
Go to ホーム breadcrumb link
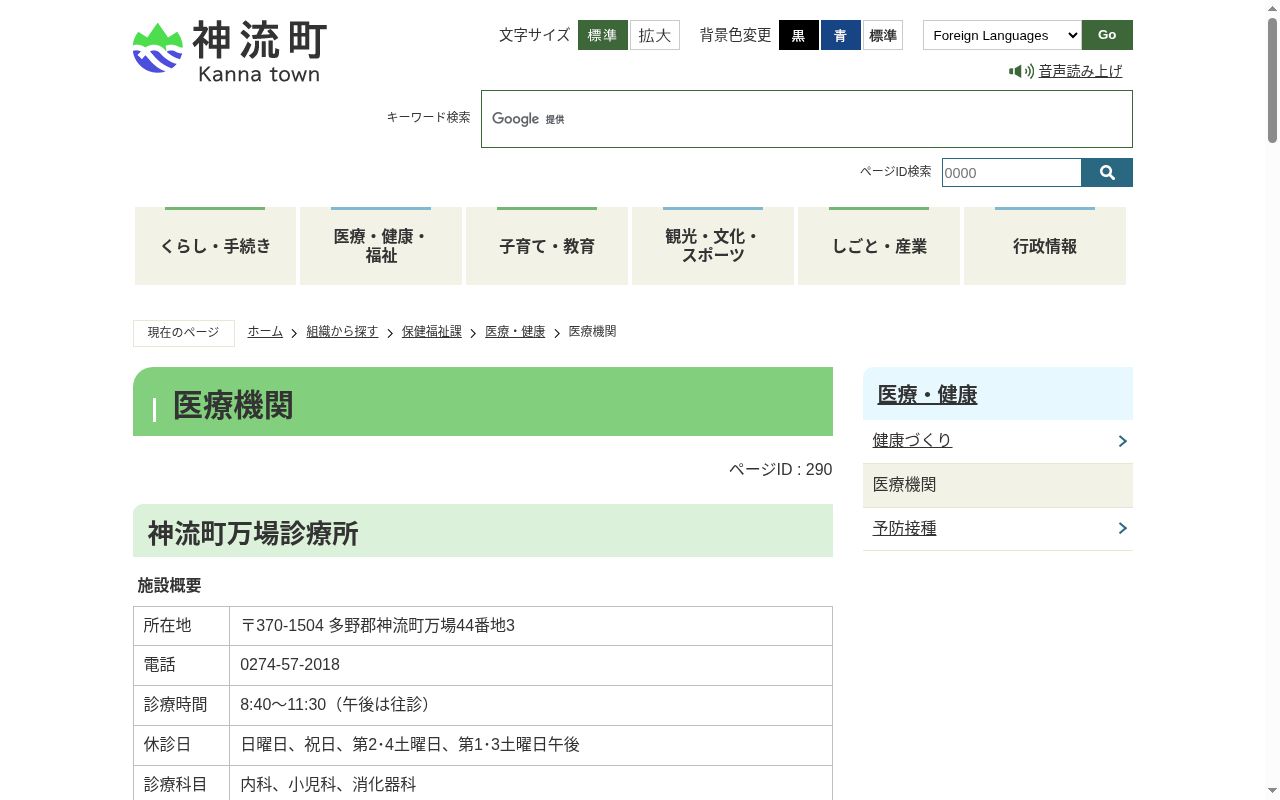(x=265, y=332)
